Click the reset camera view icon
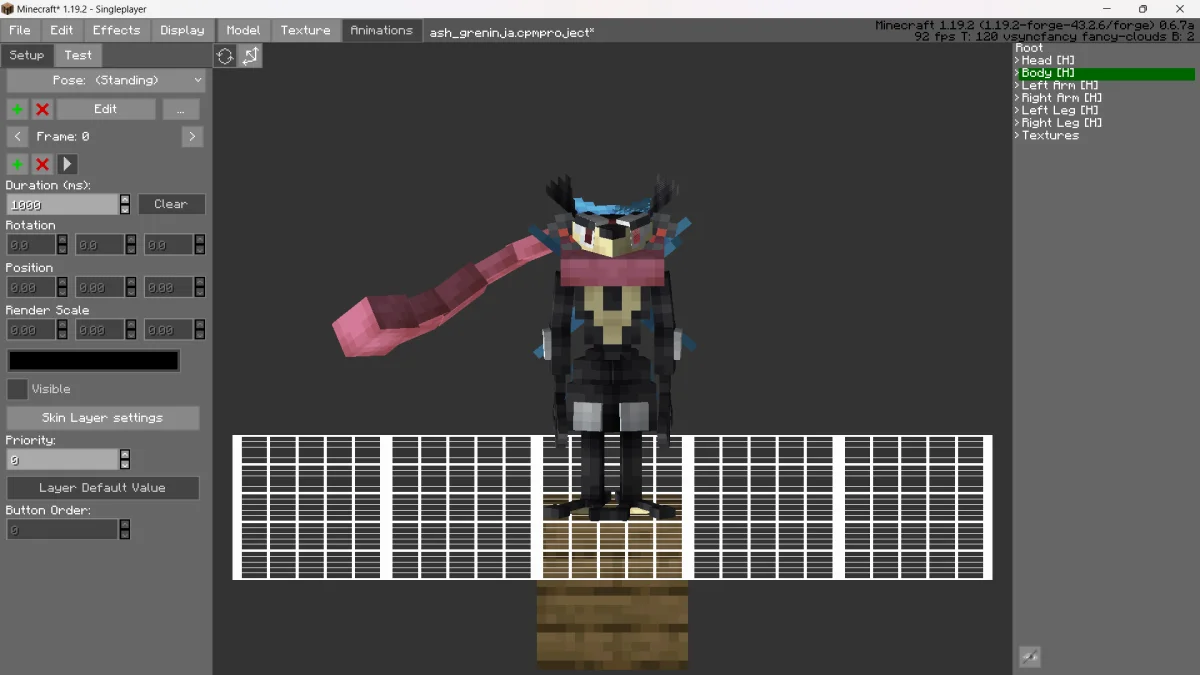This screenshot has height=675, width=1200. 226,56
